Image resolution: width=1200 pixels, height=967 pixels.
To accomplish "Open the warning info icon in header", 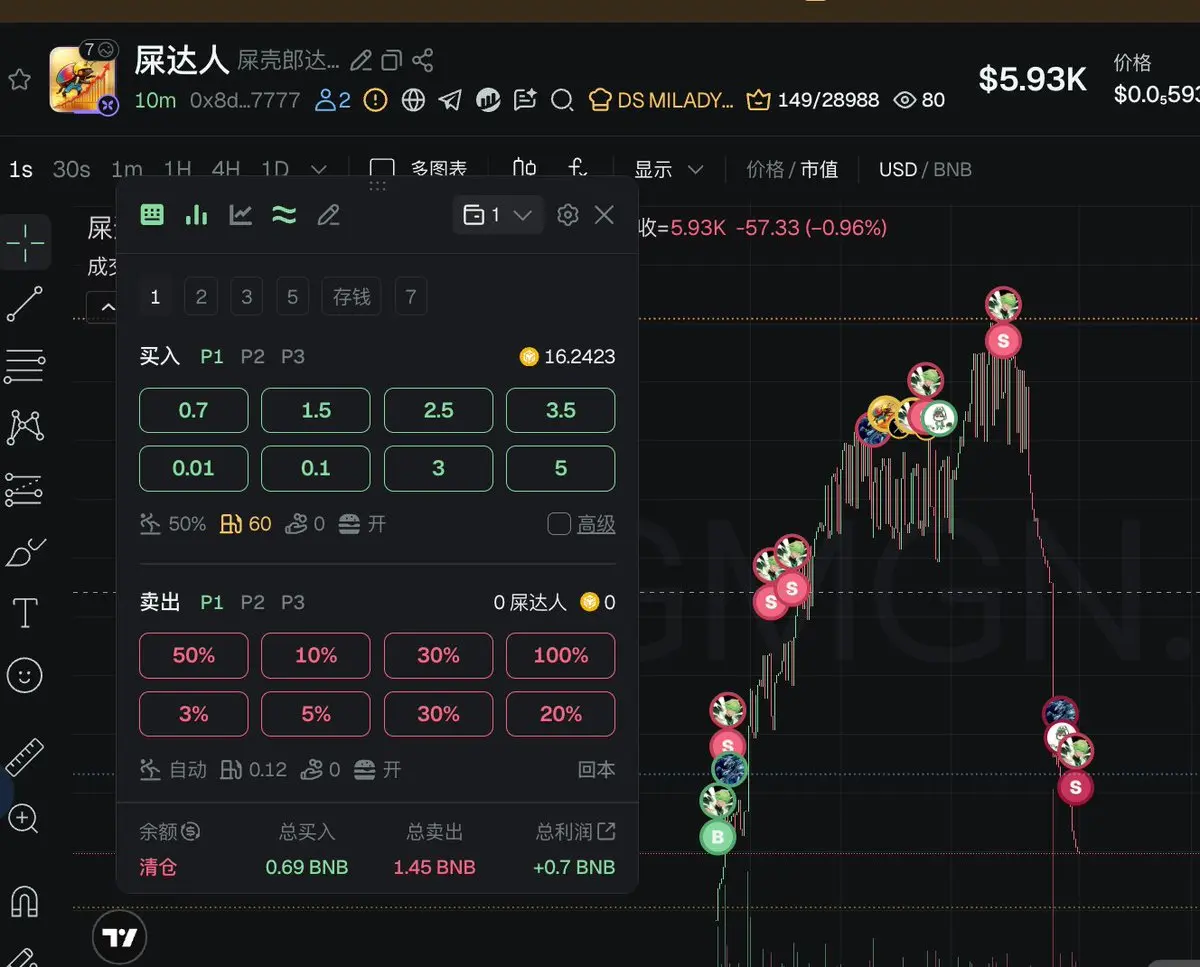I will [375, 100].
